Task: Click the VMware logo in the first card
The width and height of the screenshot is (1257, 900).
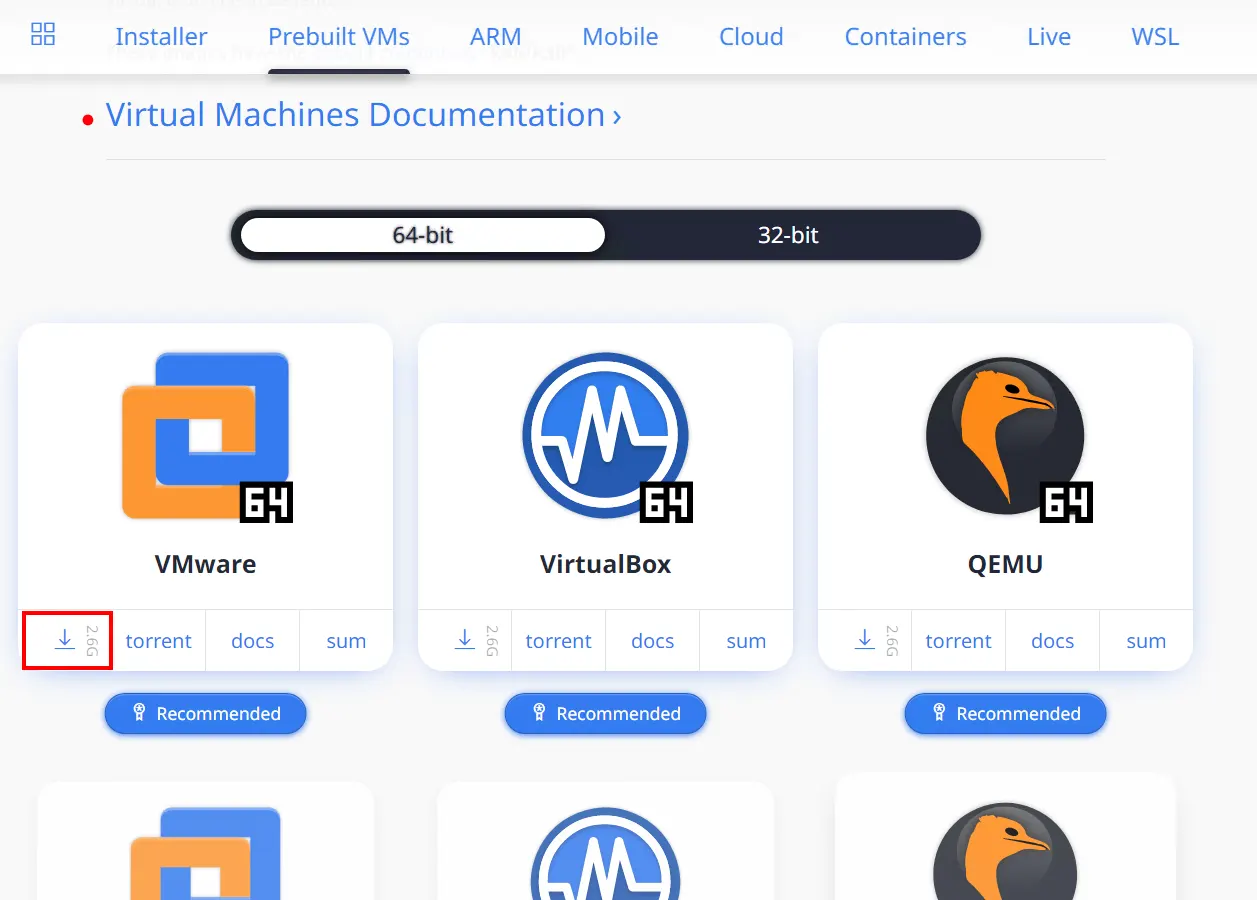Action: tap(206, 436)
